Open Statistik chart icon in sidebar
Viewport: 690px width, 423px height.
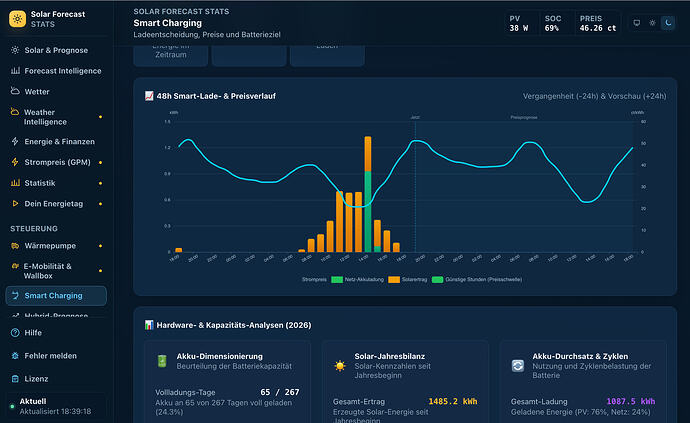(x=15, y=183)
